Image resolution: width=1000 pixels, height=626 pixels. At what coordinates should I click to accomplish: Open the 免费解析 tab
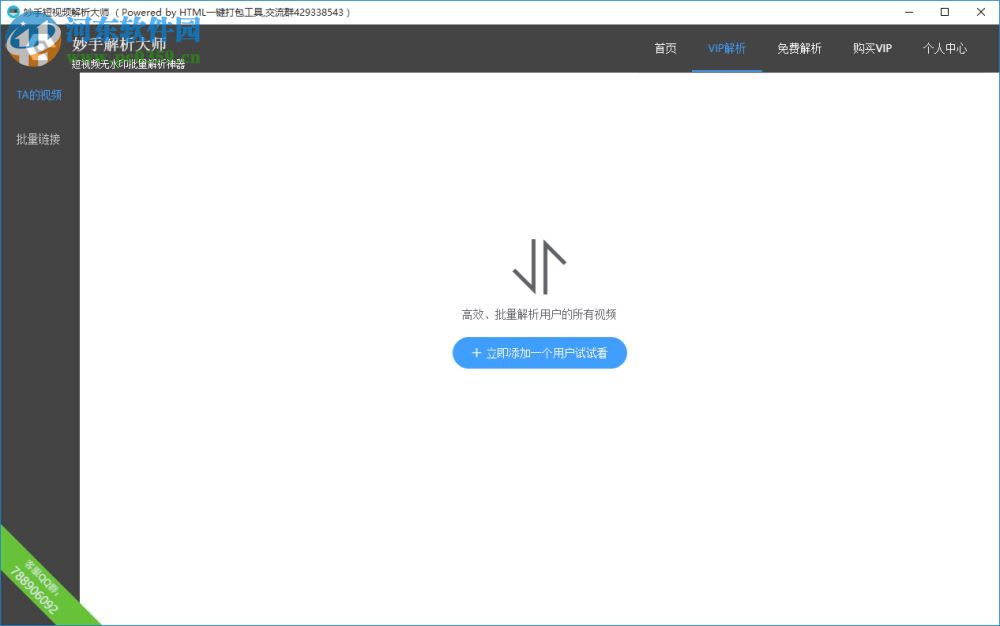[799, 48]
